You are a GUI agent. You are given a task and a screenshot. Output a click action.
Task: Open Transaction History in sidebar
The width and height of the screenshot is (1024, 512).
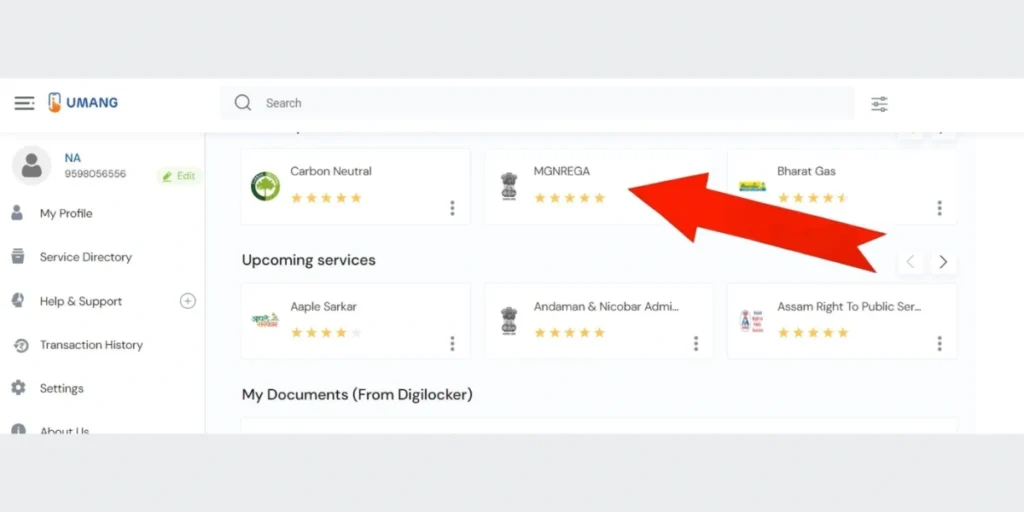[91, 345]
